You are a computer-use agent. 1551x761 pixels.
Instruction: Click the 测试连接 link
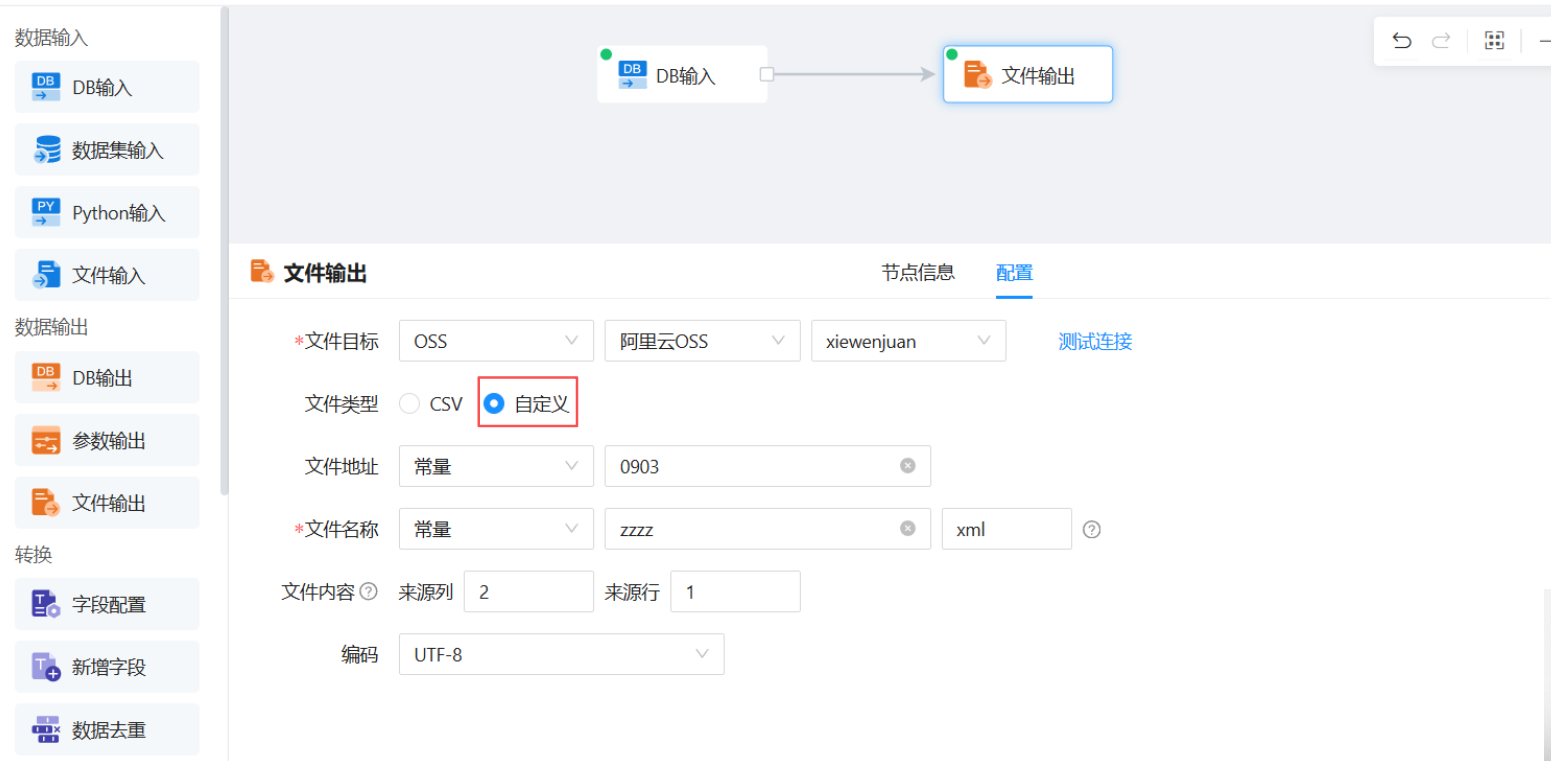pyautogui.click(x=1095, y=341)
